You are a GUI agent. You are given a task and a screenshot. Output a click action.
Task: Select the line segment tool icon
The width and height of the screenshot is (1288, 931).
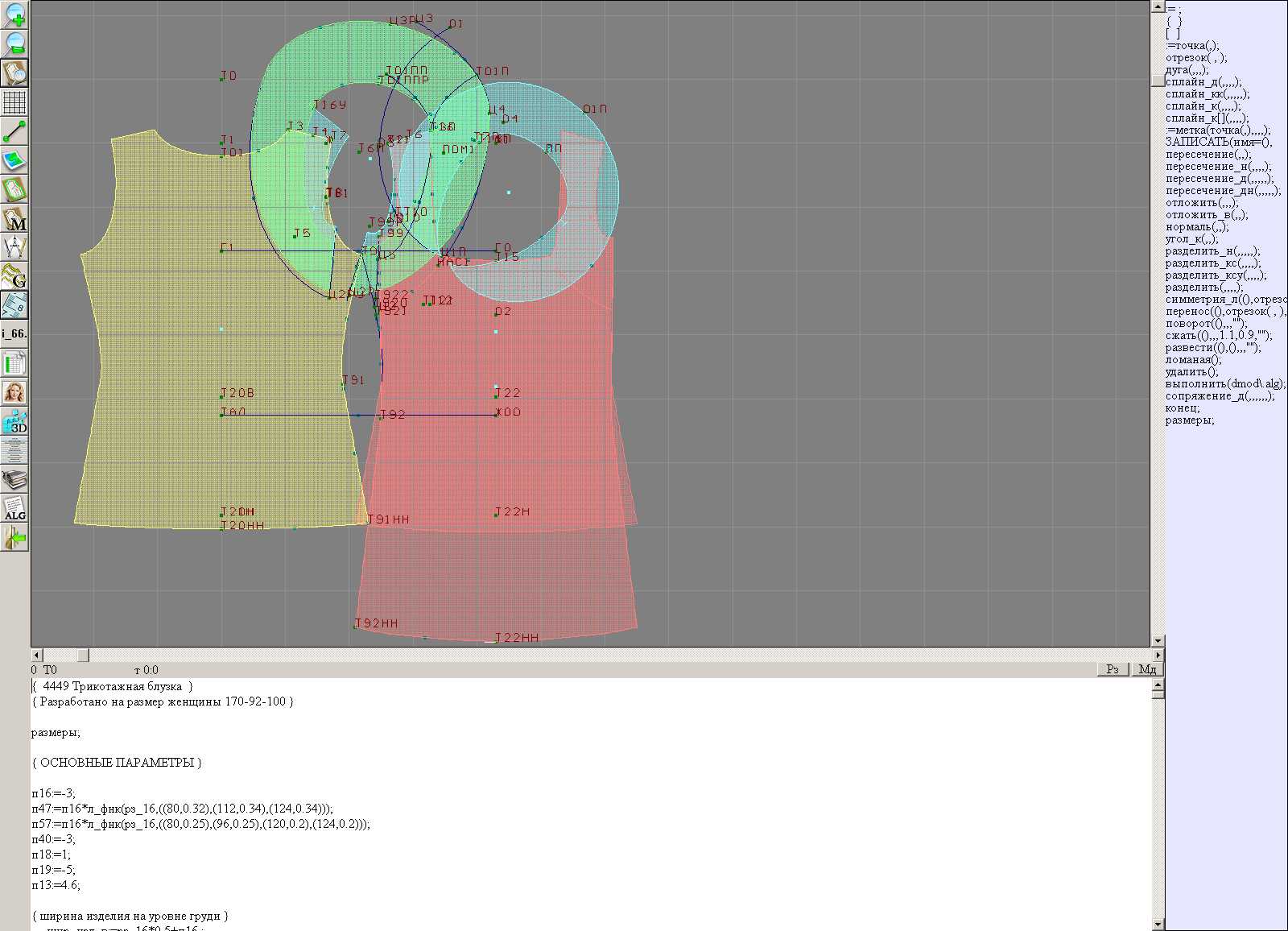(x=14, y=131)
